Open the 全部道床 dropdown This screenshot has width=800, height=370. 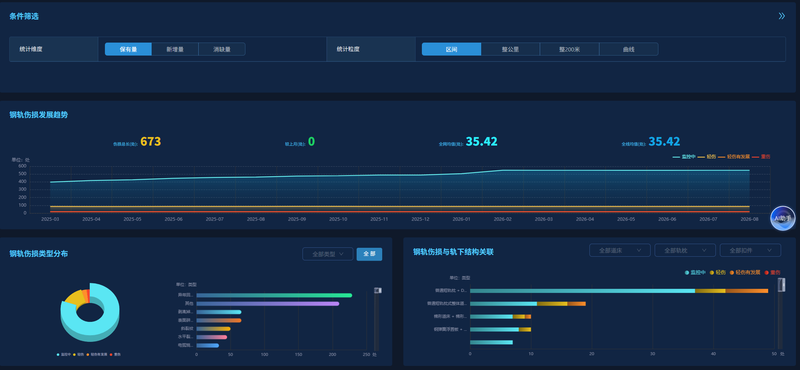pos(619,250)
